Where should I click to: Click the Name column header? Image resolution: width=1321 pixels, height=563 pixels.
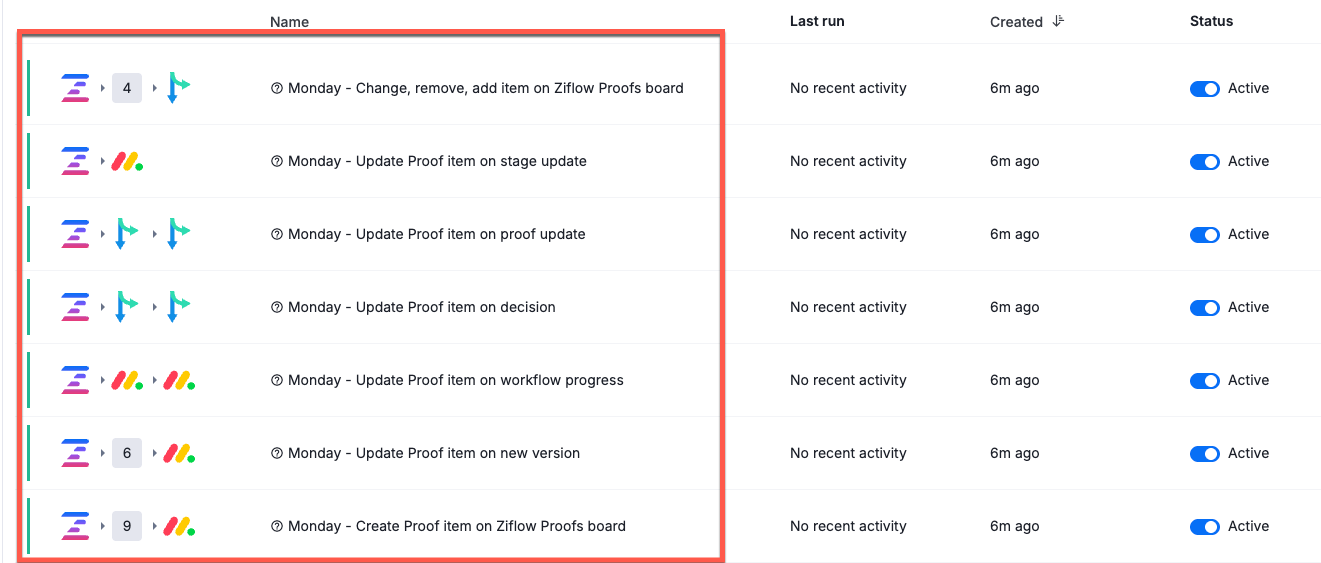[x=289, y=21]
